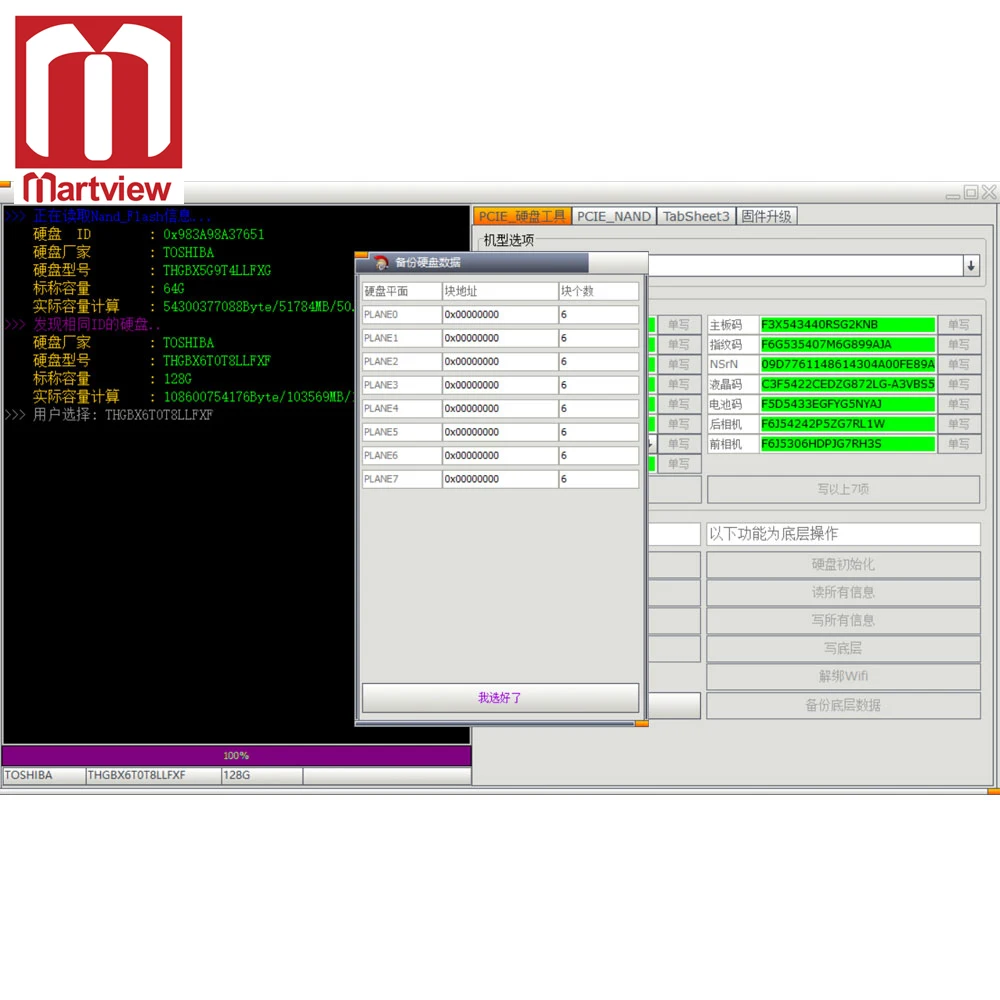
Task: Click 单写 button next to 指纹码
Action: pyautogui.click(x=959, y=344)
